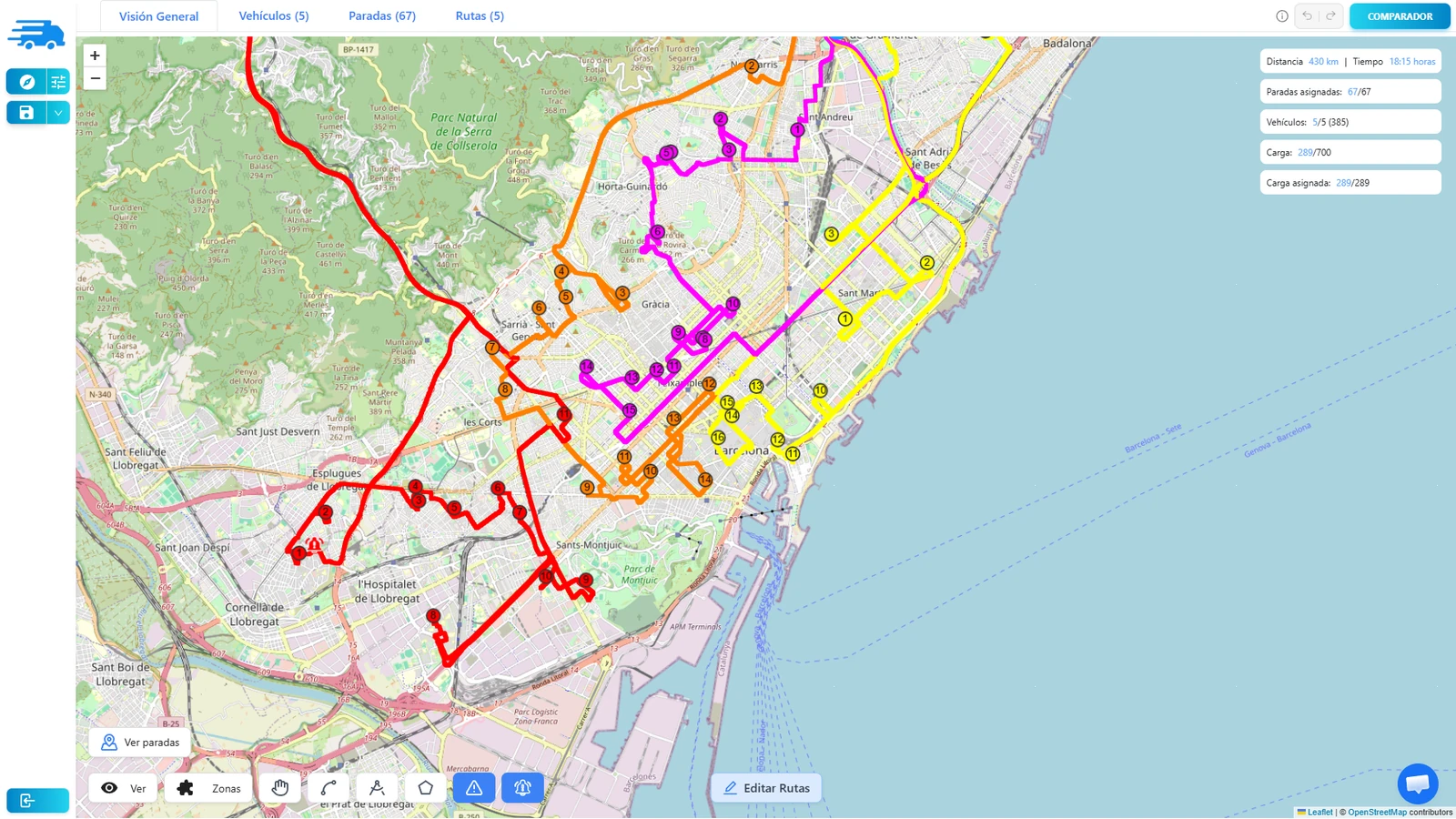Click yellow route stop marker 1
The height and width of the screenshot is (819, 1456).
pos(845,319)
